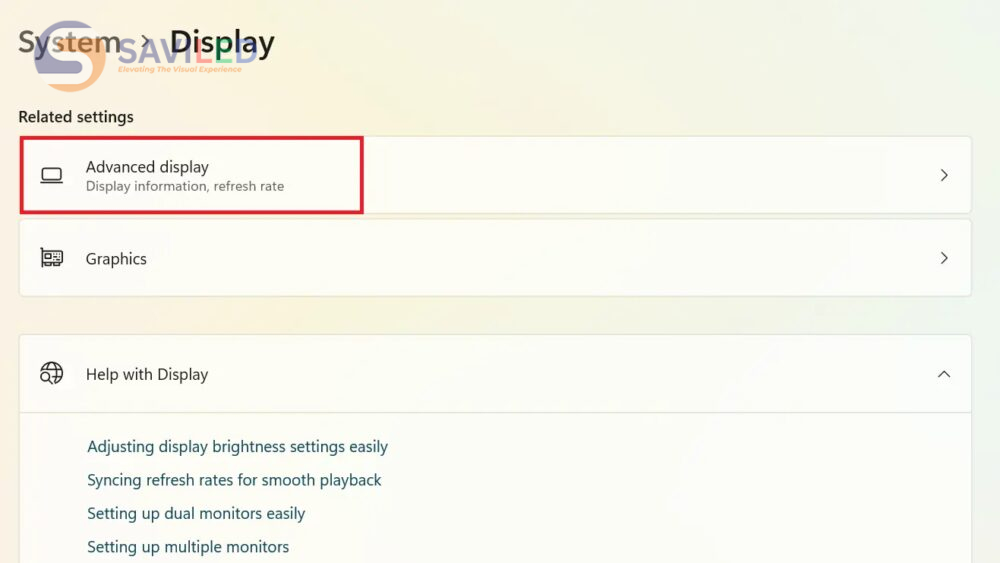Open Advanced display settings
Image resolution: width=1000 pixels, height=563 pixels.
495,175
